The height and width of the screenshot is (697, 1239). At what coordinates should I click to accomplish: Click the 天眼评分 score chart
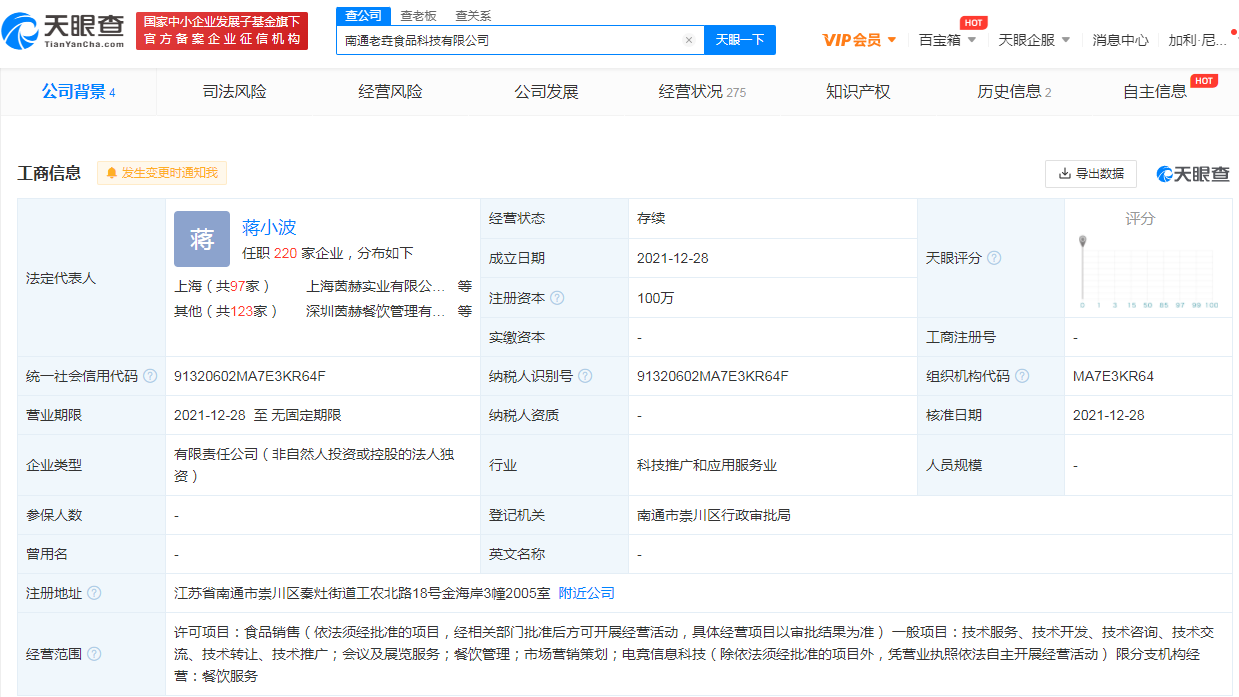[1148, 271]
